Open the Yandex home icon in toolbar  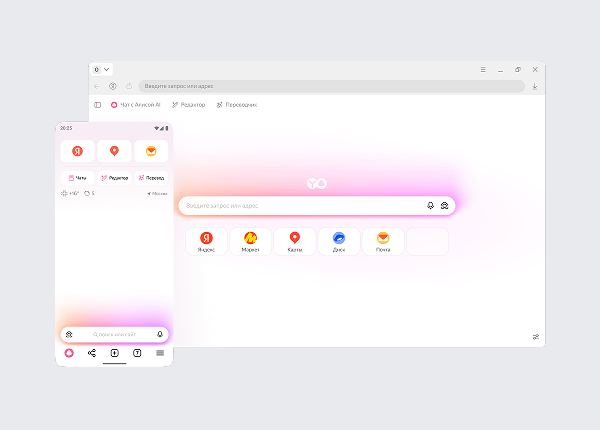[x=112, y=86]
